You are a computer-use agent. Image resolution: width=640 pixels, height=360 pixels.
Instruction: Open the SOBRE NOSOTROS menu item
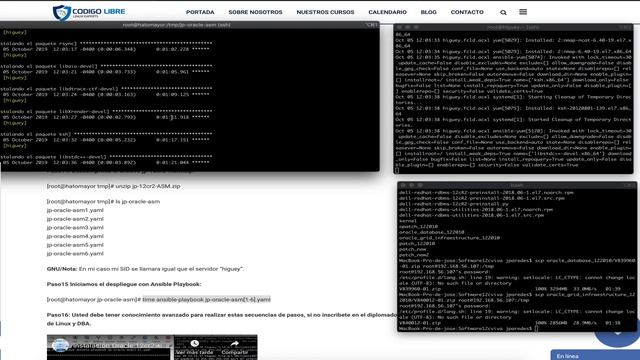(x=256, y=12)
